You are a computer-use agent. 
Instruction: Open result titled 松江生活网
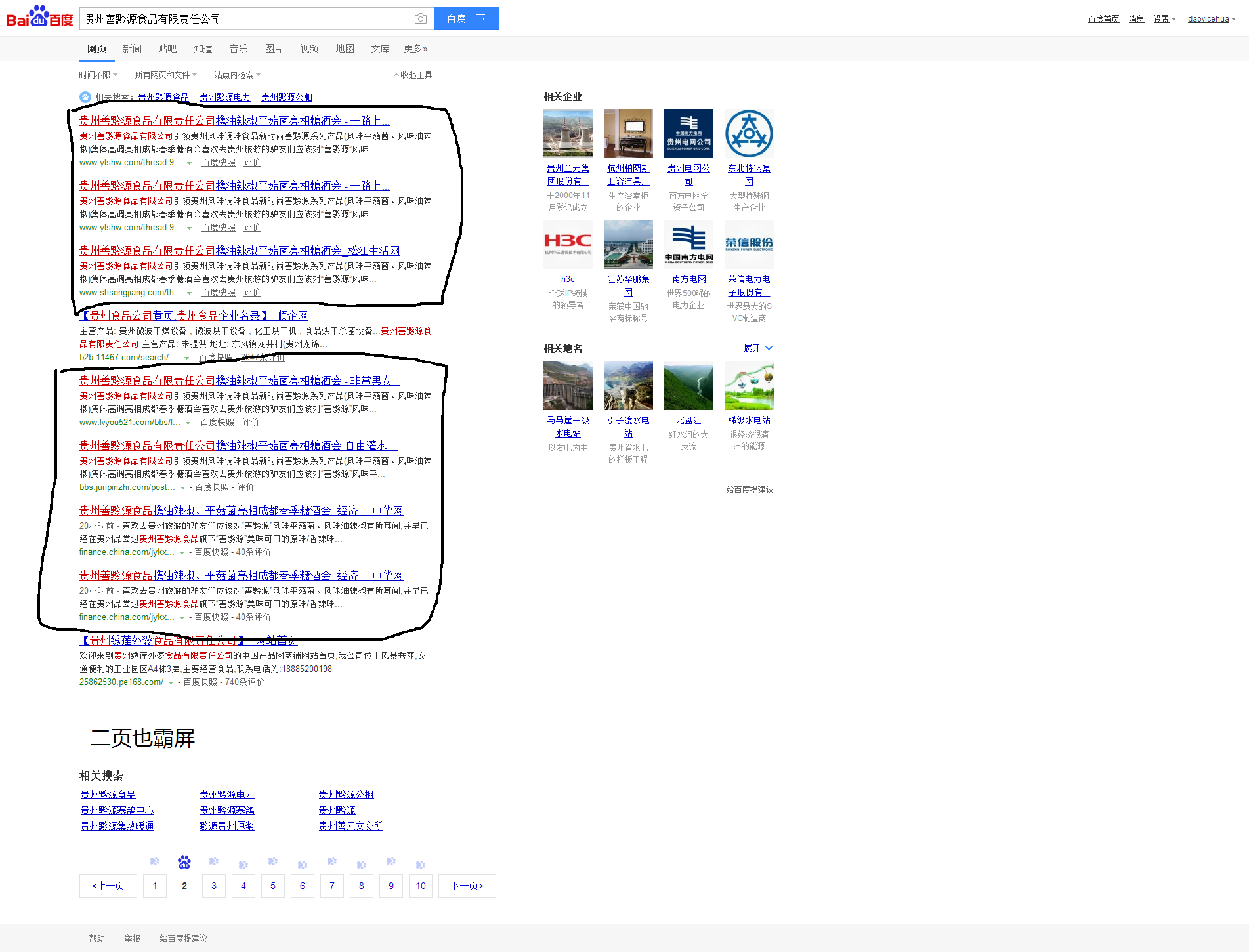(240, 251)
